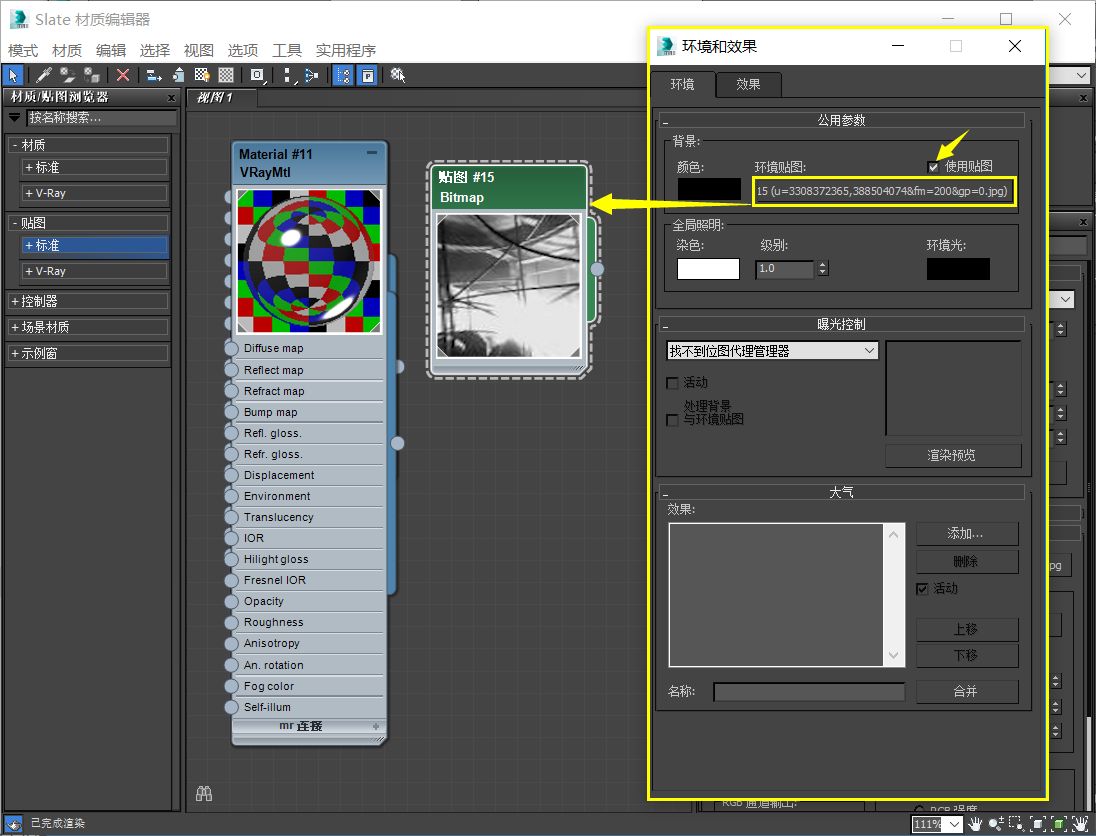
Task: Enable the 活动 checkbox under 曝光控制
Action: coord(672,383)
